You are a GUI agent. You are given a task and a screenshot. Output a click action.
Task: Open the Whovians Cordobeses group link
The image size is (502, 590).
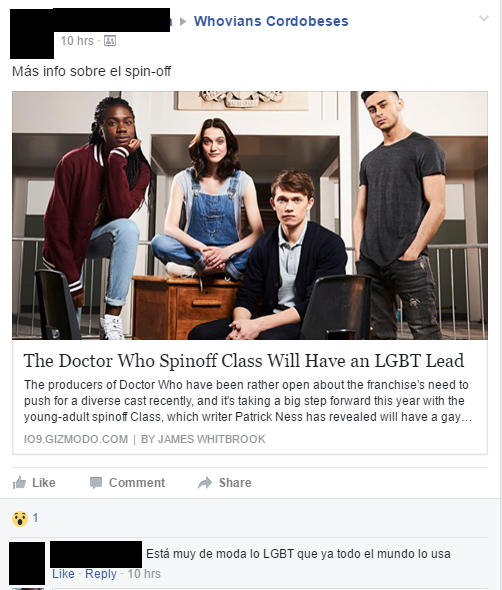pyautogui.click(x=271, y=21)
